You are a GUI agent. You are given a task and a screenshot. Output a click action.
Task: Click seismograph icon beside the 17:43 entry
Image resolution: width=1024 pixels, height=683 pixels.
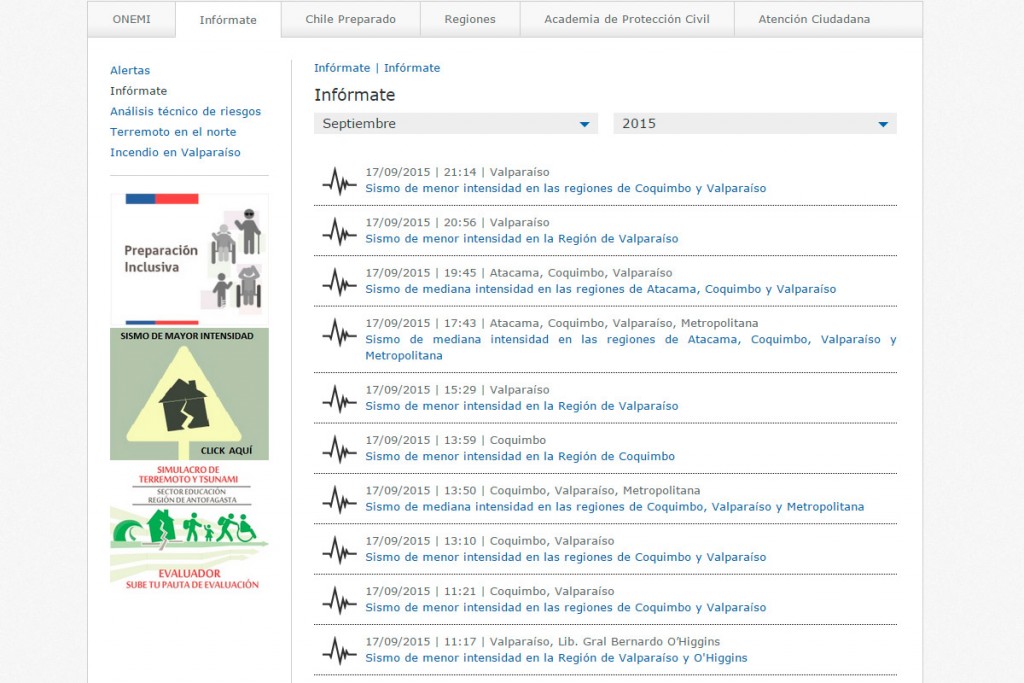click(x=340, y=332)
